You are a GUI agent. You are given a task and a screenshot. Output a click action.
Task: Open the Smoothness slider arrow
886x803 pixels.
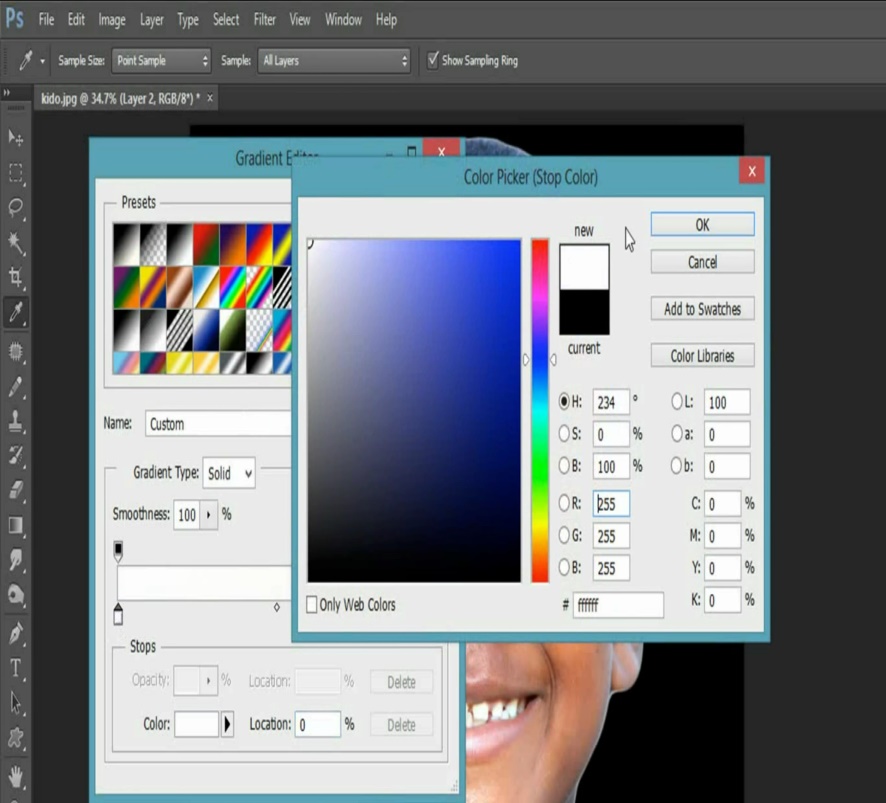209,514
